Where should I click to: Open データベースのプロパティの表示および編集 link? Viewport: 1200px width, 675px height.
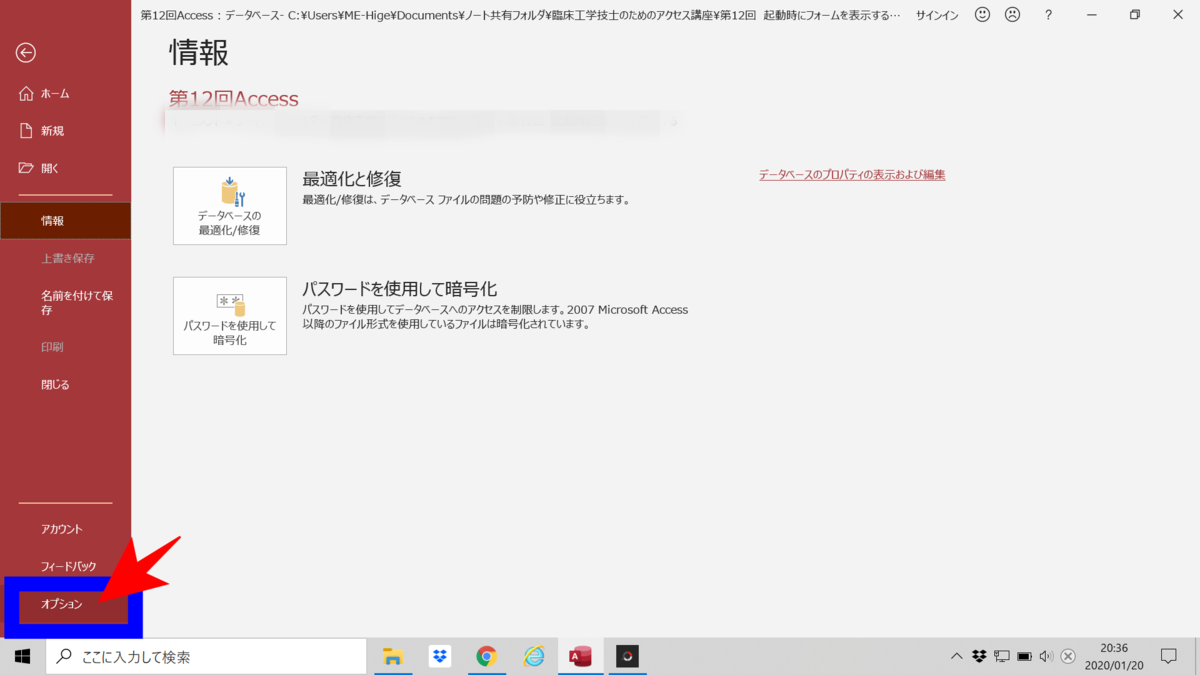click(x=852, y=175)
